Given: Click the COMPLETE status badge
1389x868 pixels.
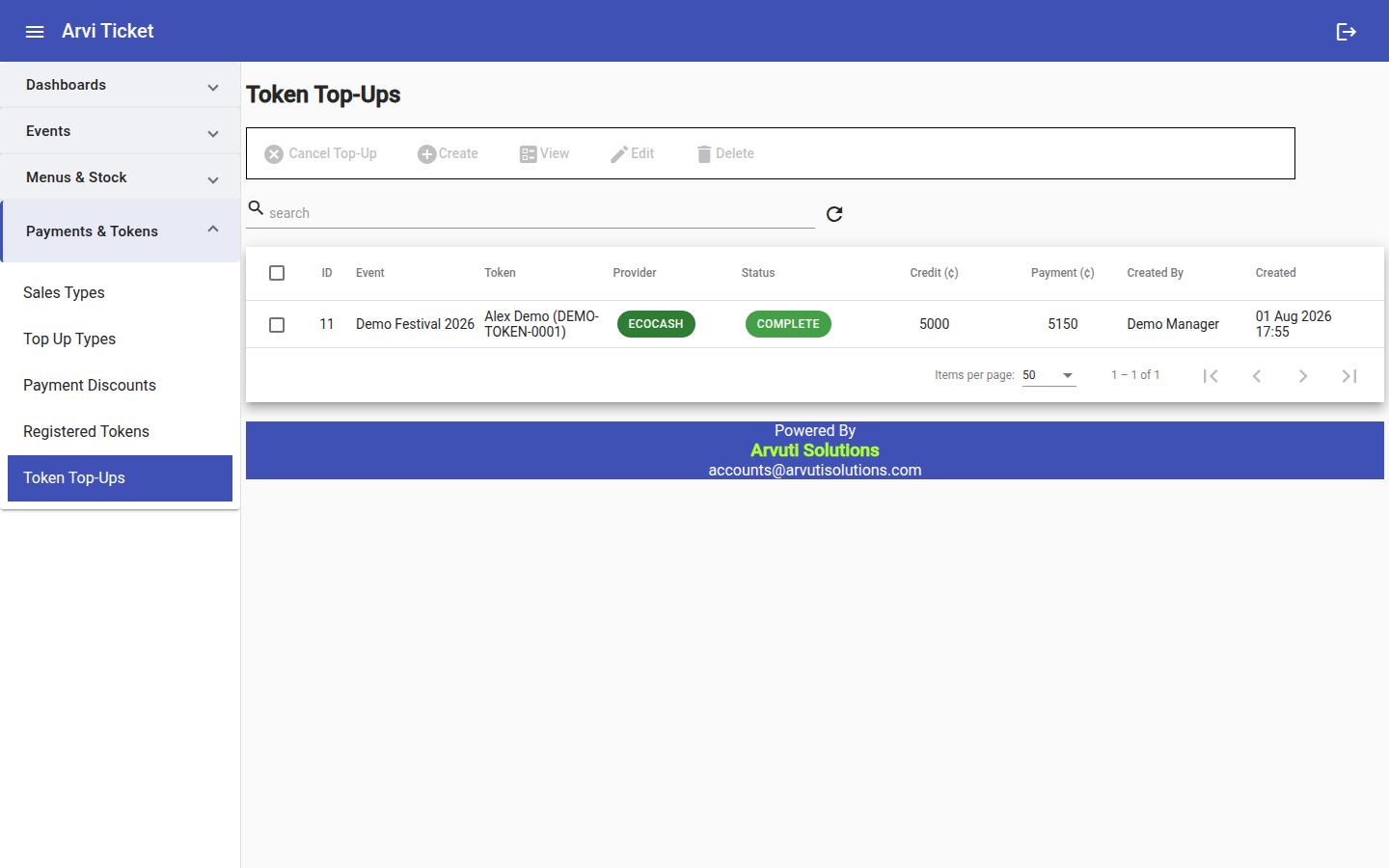Looking at the screenshot, I should (x=788, y=324).
